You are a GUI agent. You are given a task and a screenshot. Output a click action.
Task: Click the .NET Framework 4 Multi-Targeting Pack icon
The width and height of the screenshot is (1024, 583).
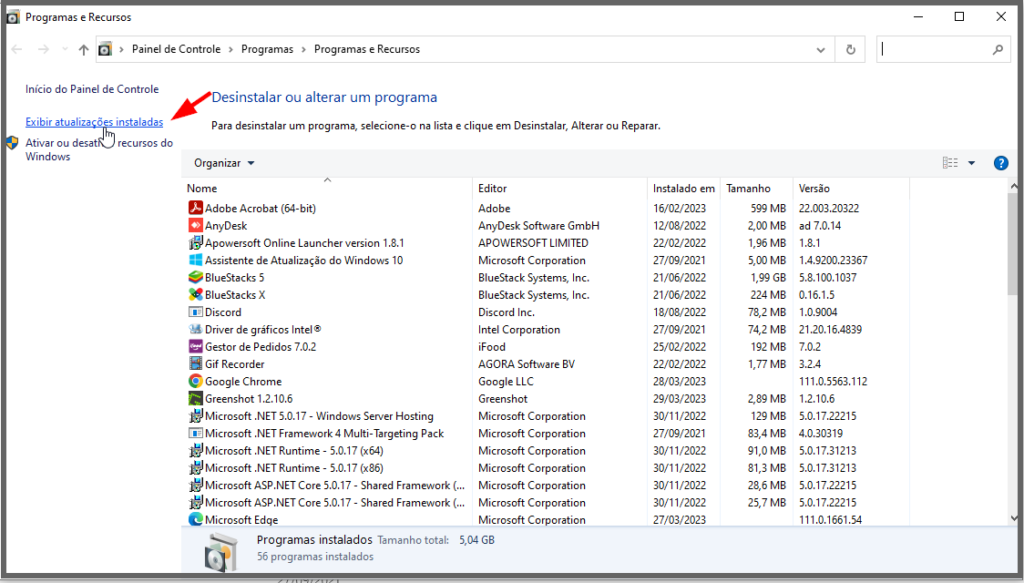point(195,433)
